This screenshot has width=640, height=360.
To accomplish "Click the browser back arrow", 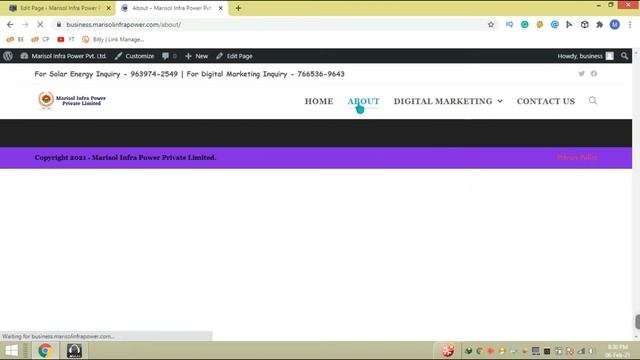I will (x=10, y=24).
